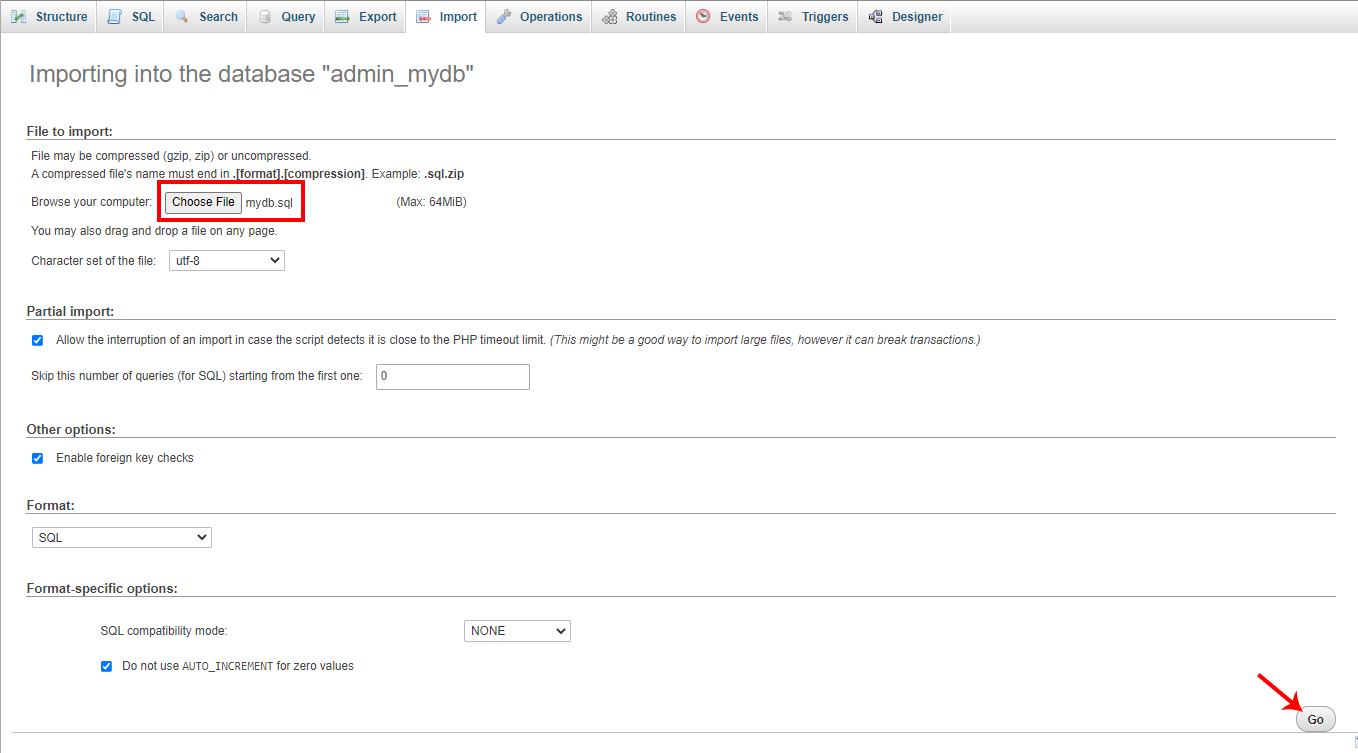Toggle allow interruption of import checkbox
The image size is (1358, 753).
coord(38,340)
